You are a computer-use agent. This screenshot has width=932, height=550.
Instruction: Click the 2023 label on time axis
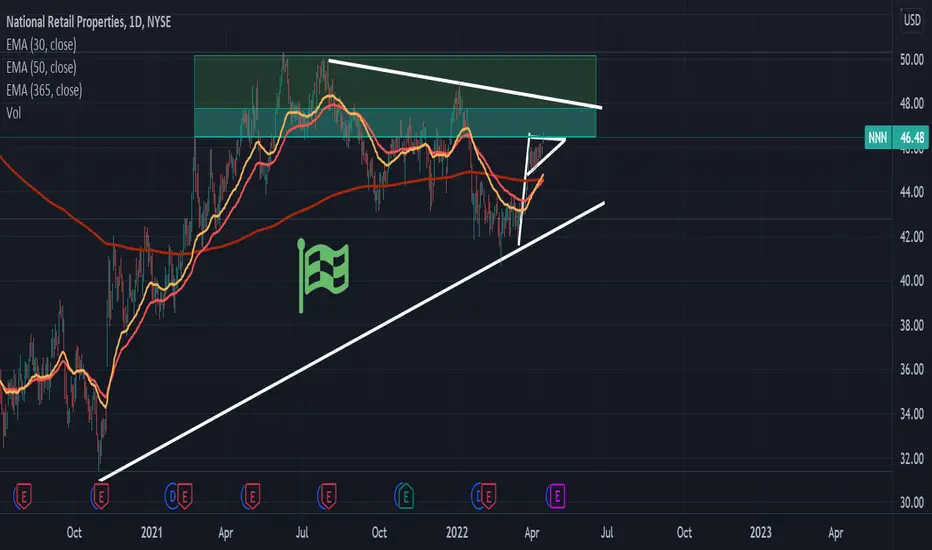[760, 532]
